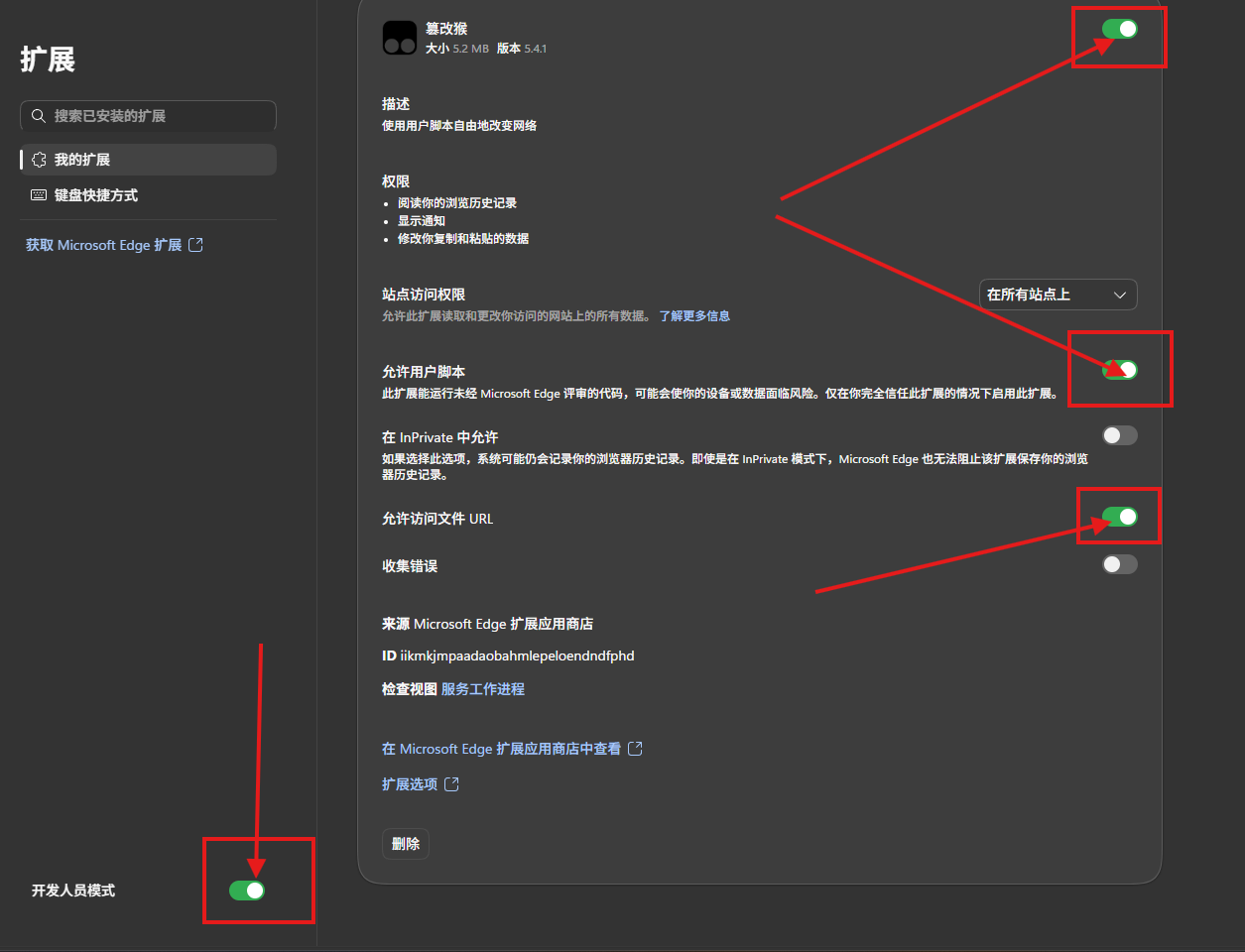Click the 扩展 page title

coord(48,59)
